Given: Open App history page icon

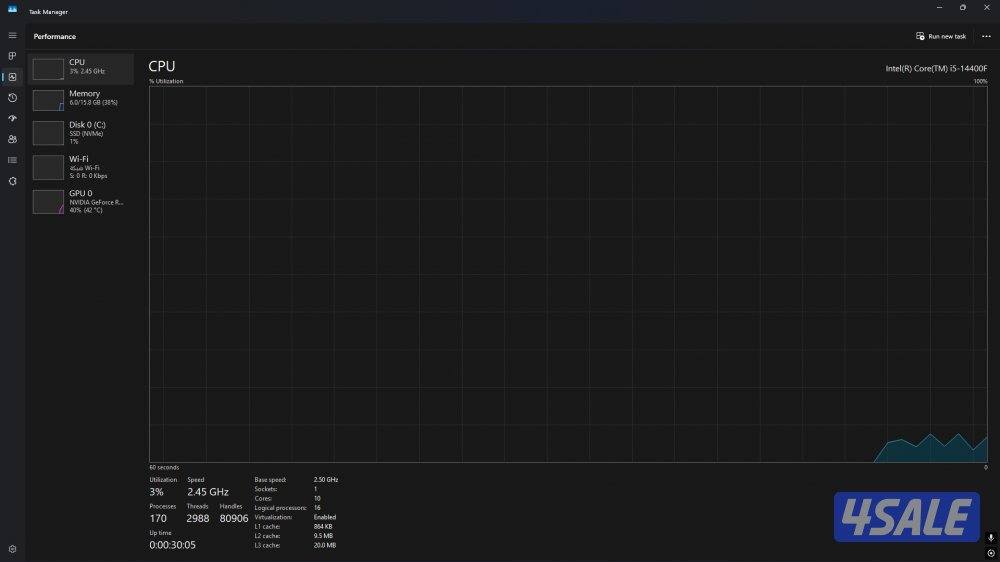Looking at the screenshot, I should [12, 98].
